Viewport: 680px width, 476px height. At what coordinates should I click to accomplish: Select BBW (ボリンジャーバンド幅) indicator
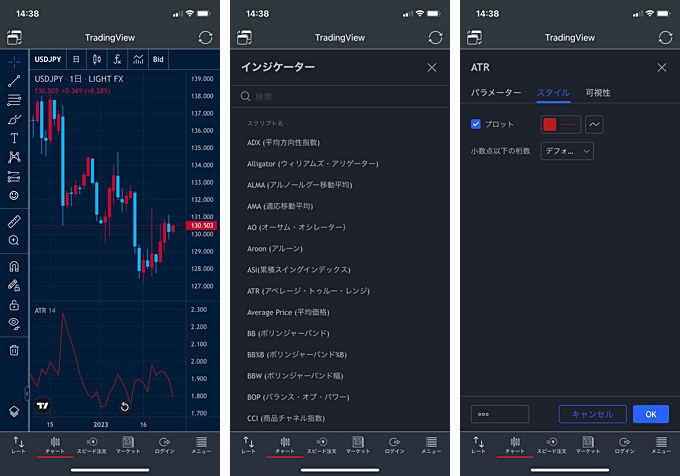[295, 376]
